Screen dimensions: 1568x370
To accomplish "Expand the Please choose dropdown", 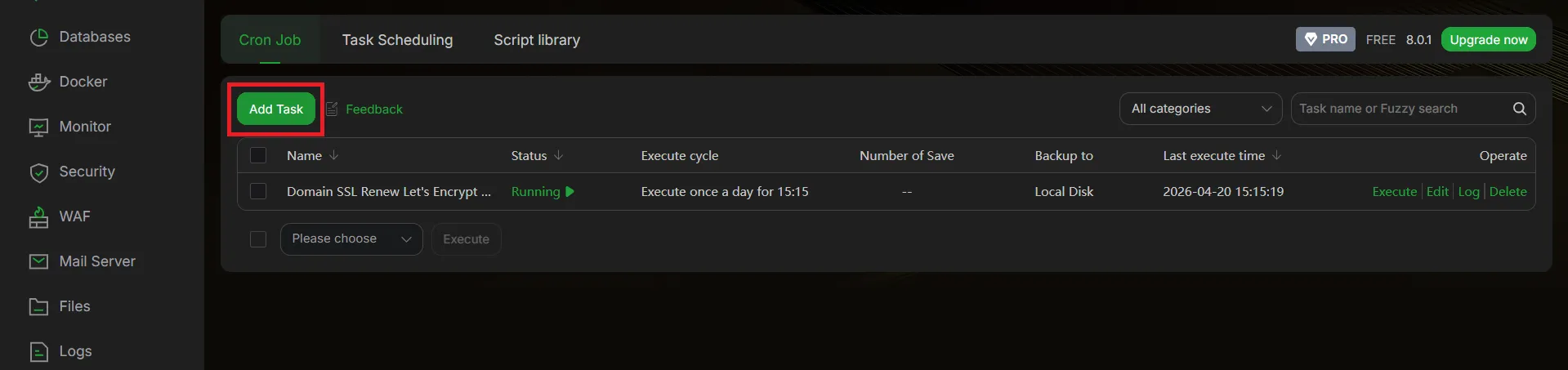I will tap(351, 238).
